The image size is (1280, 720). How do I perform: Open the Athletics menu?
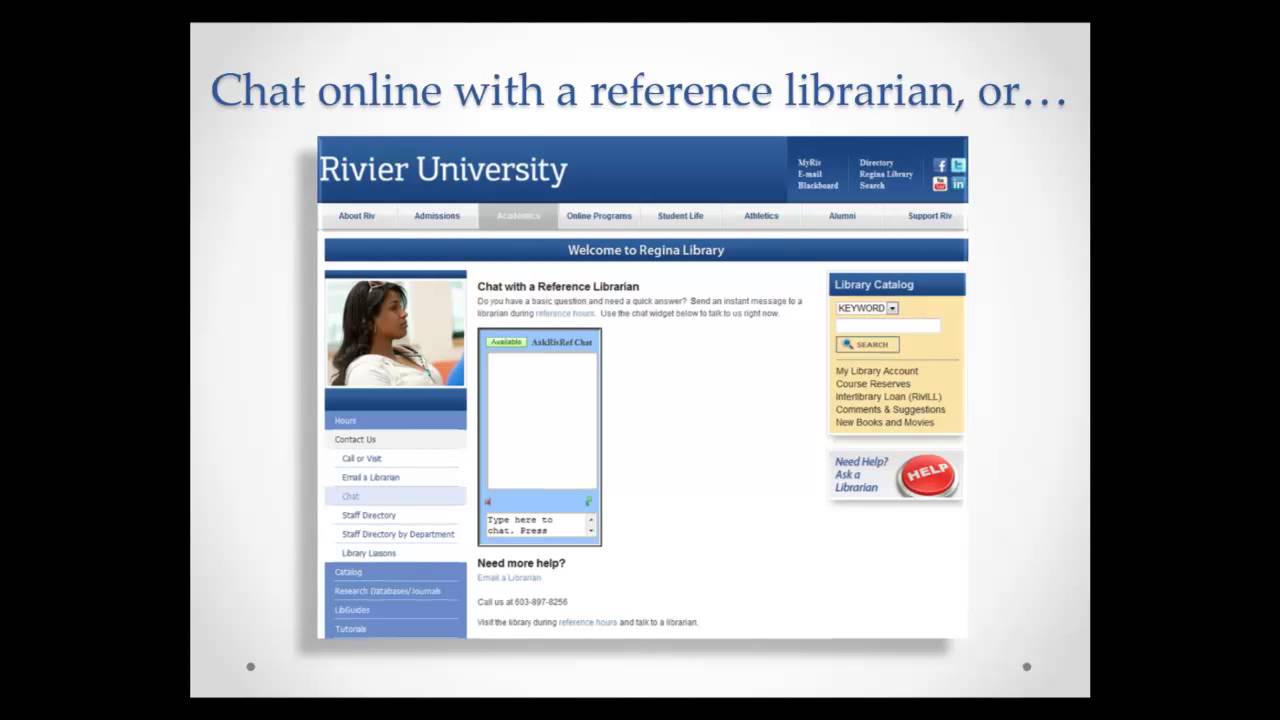pyautogui.click(x=761, y=216)
